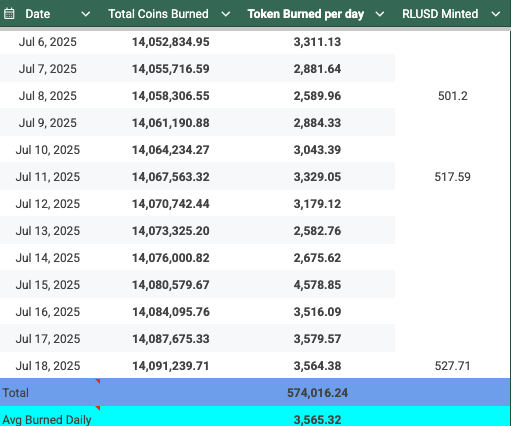511x426 pixels.
Task: Click the calendar icon in Date header
Action: click(9, 14)
